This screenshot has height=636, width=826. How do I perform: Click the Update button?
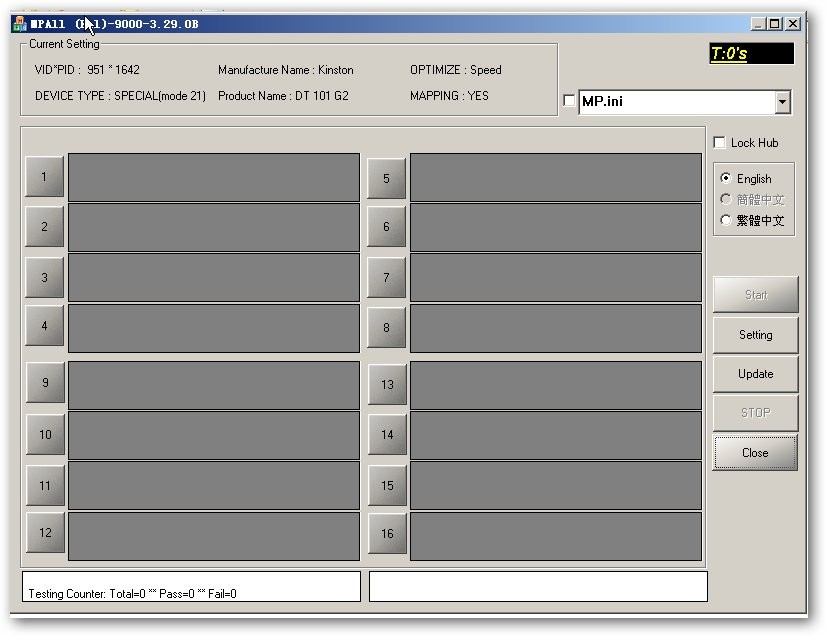[x=755, y=374]
